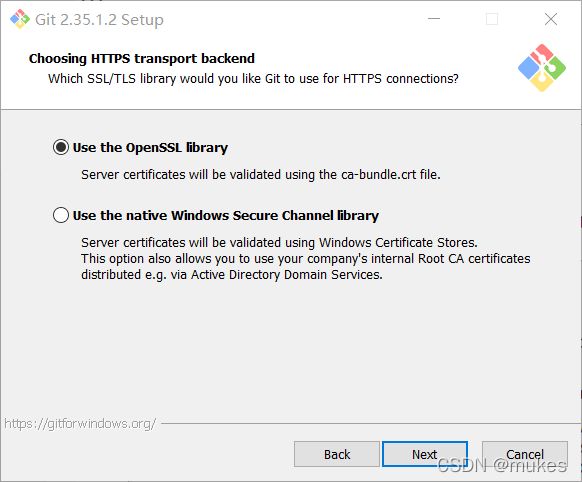
Task: Proceed with the Next button
Action: pyautogui.click(x=425, y=454)
